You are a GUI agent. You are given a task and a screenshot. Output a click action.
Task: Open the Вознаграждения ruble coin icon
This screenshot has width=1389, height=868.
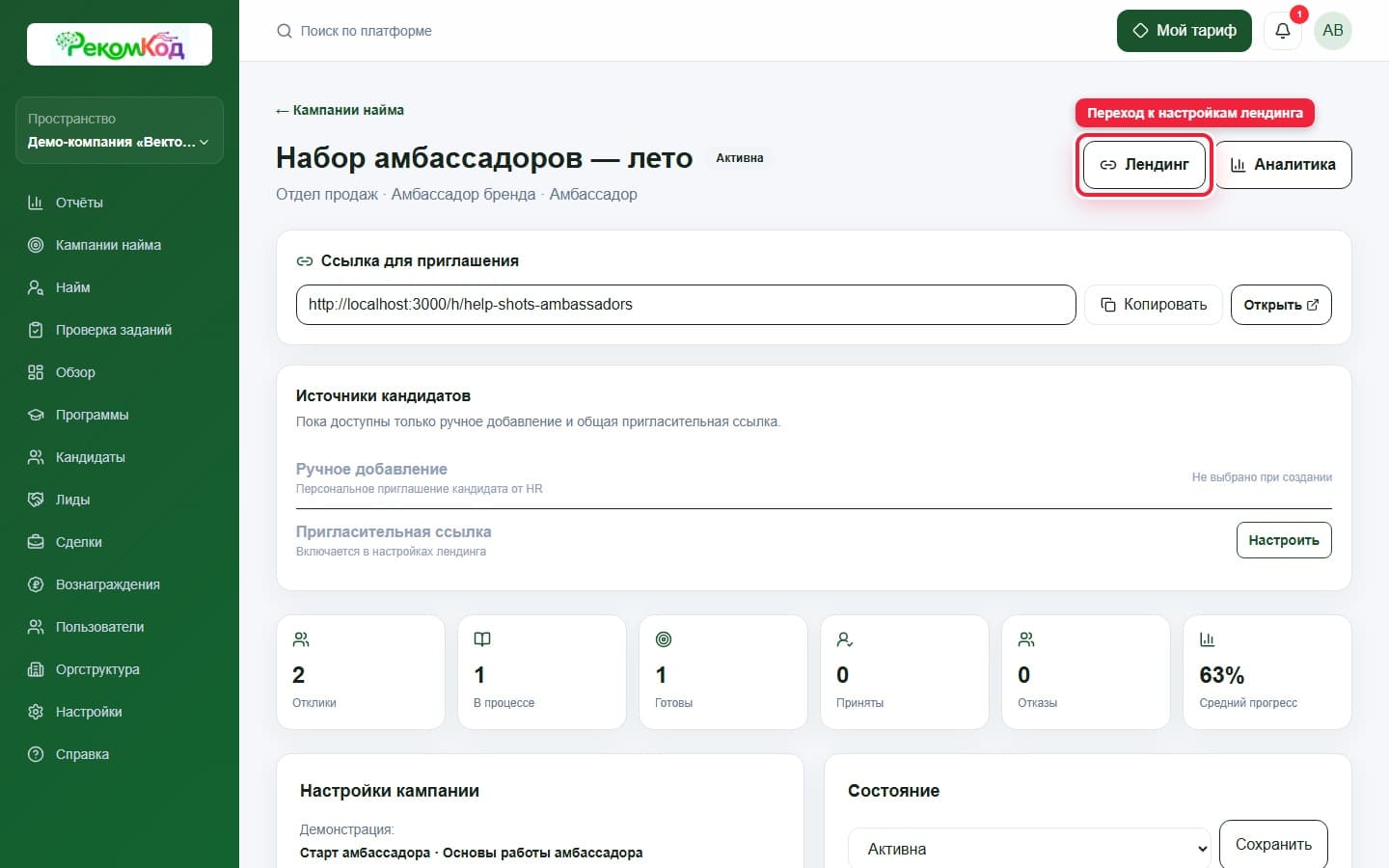point(36,584)
